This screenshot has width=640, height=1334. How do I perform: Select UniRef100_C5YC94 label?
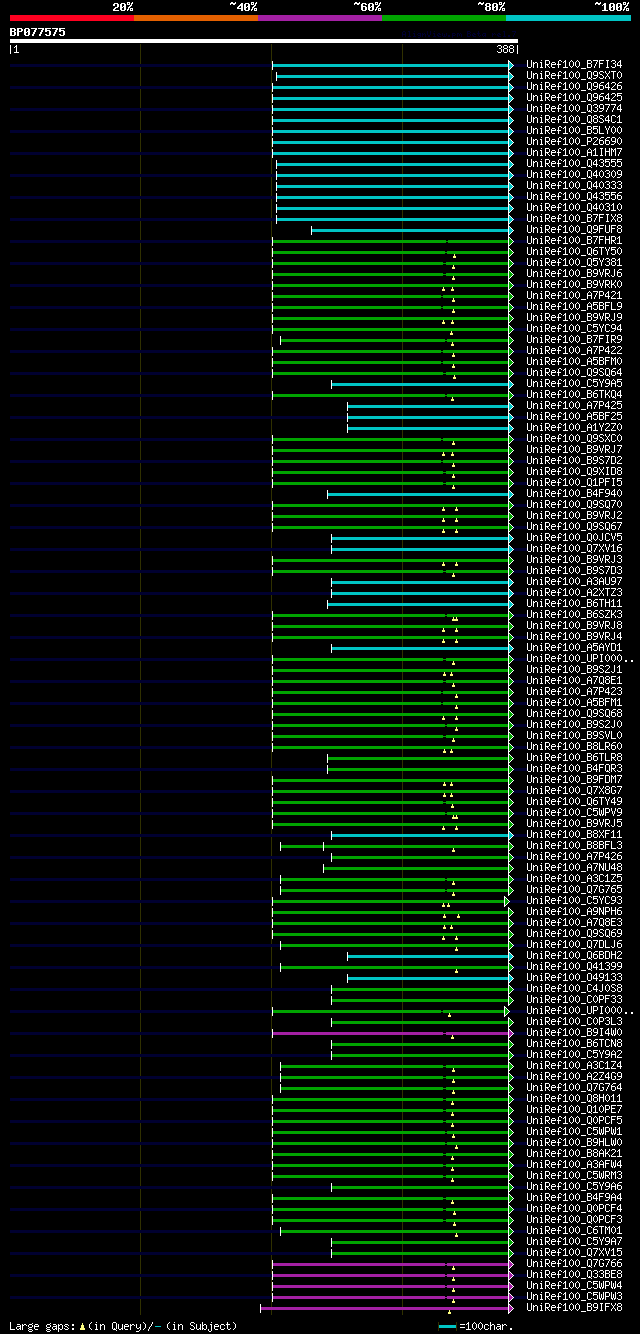[574, 329]
